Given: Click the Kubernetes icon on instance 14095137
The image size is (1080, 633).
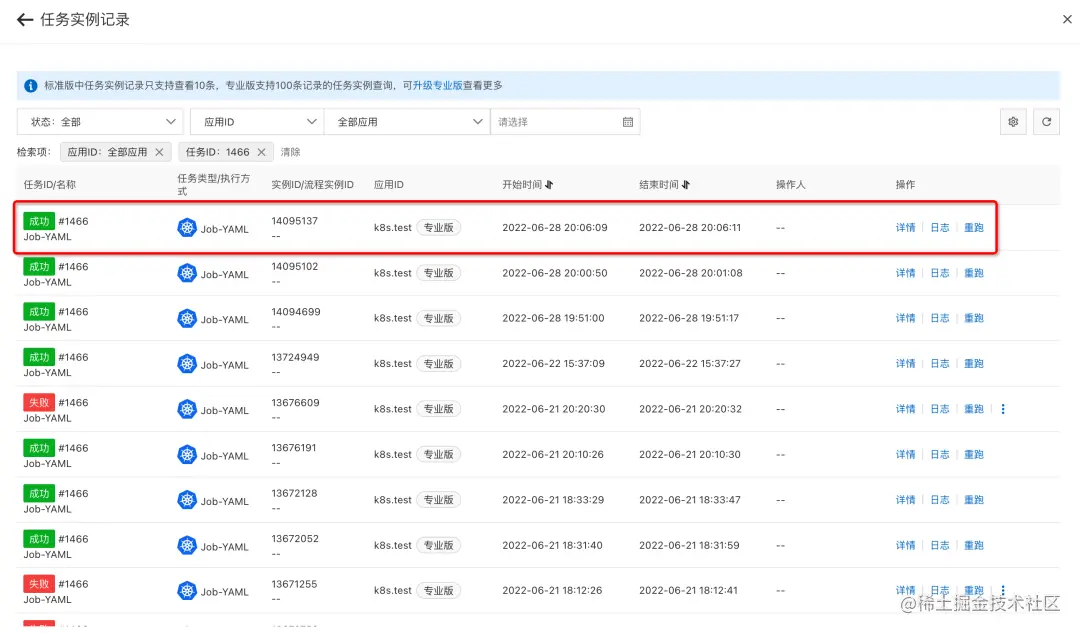Looking at the screenshot, I should coord(187,228).
